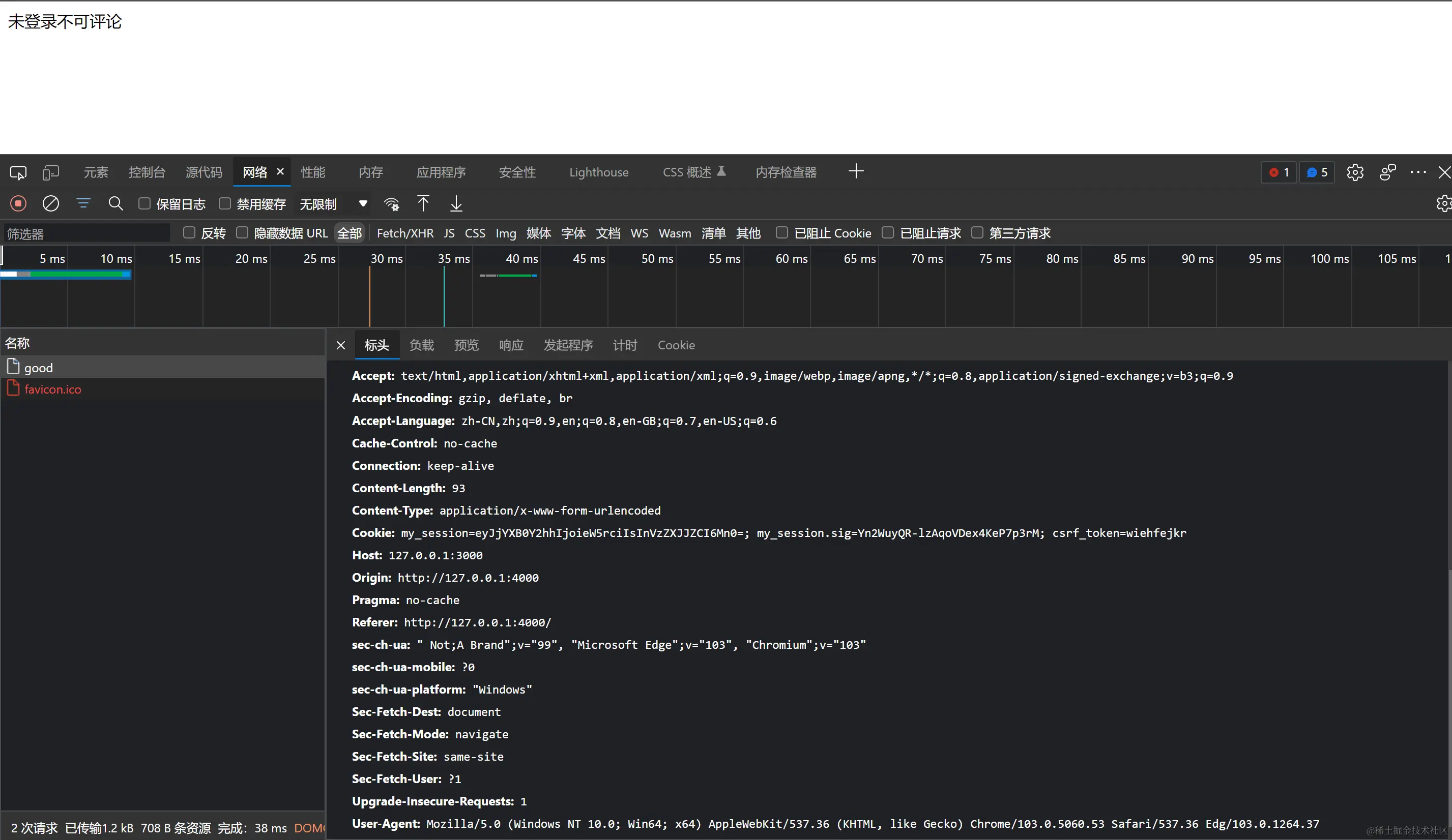
Task: Select the inspect element picker icon
Action: pos(18,172)
